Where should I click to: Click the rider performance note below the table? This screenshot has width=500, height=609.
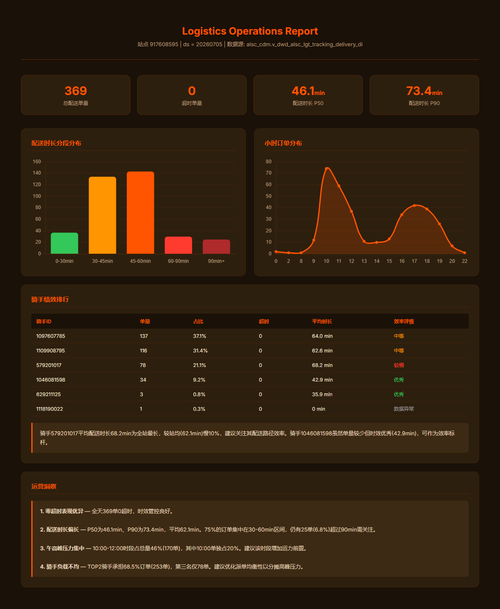[x=250, y=438]
